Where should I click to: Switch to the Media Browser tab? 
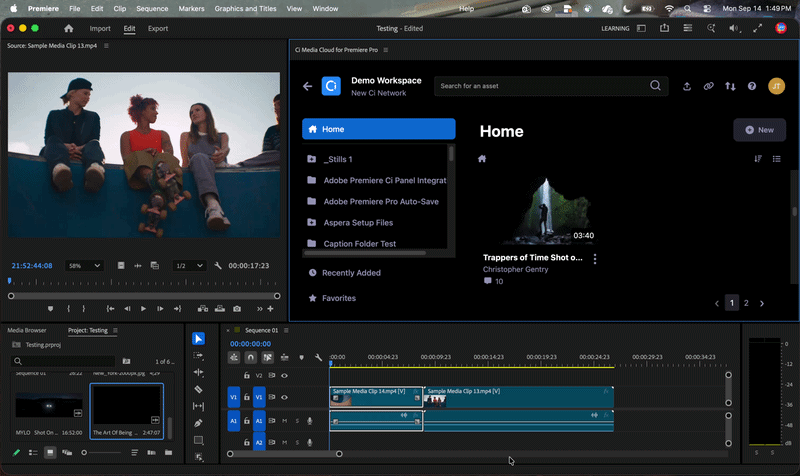pos(27,331)
